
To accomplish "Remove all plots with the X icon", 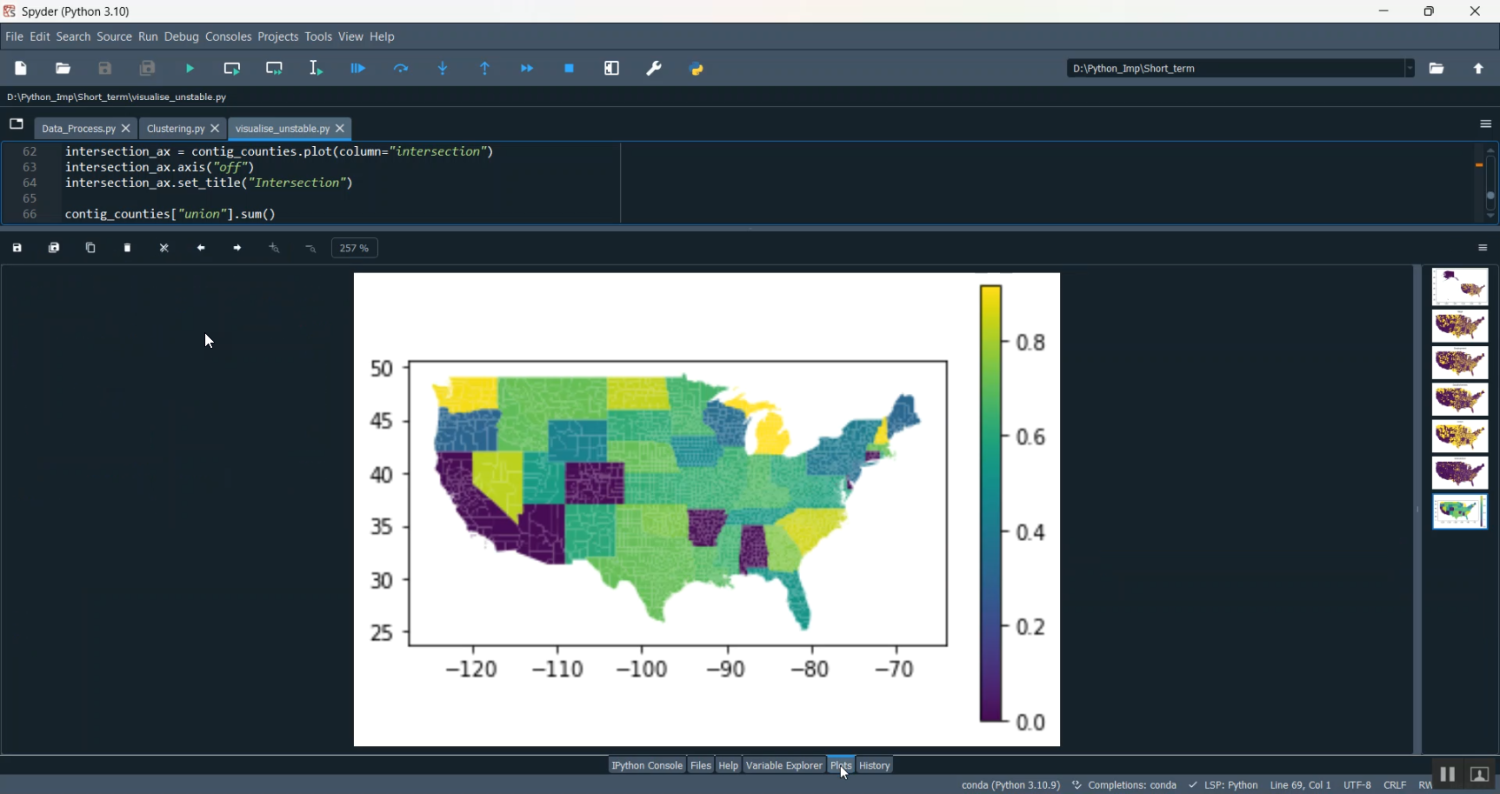I will 163,247.
